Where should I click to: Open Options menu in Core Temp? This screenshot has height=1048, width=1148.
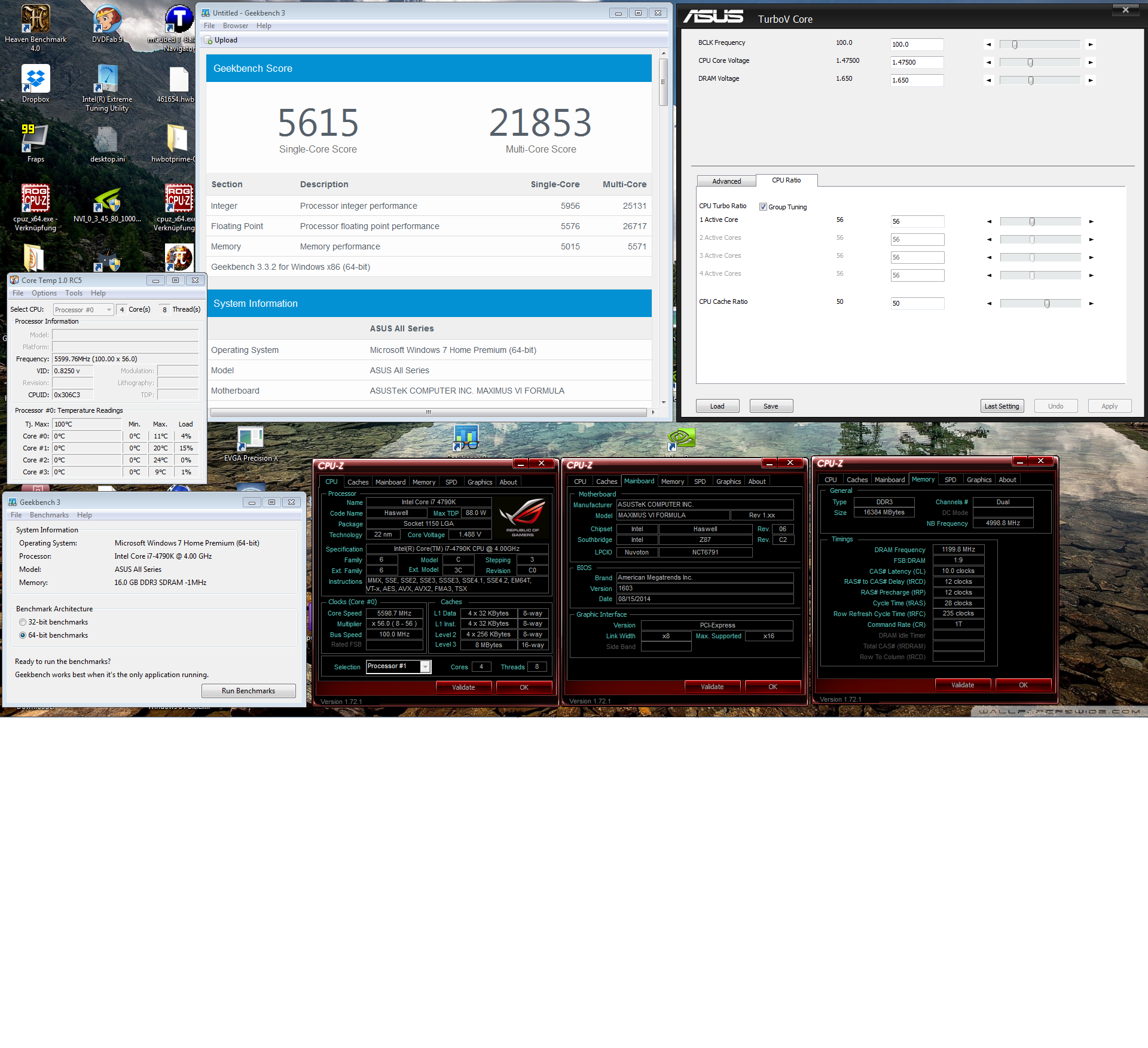coord(44,293)
